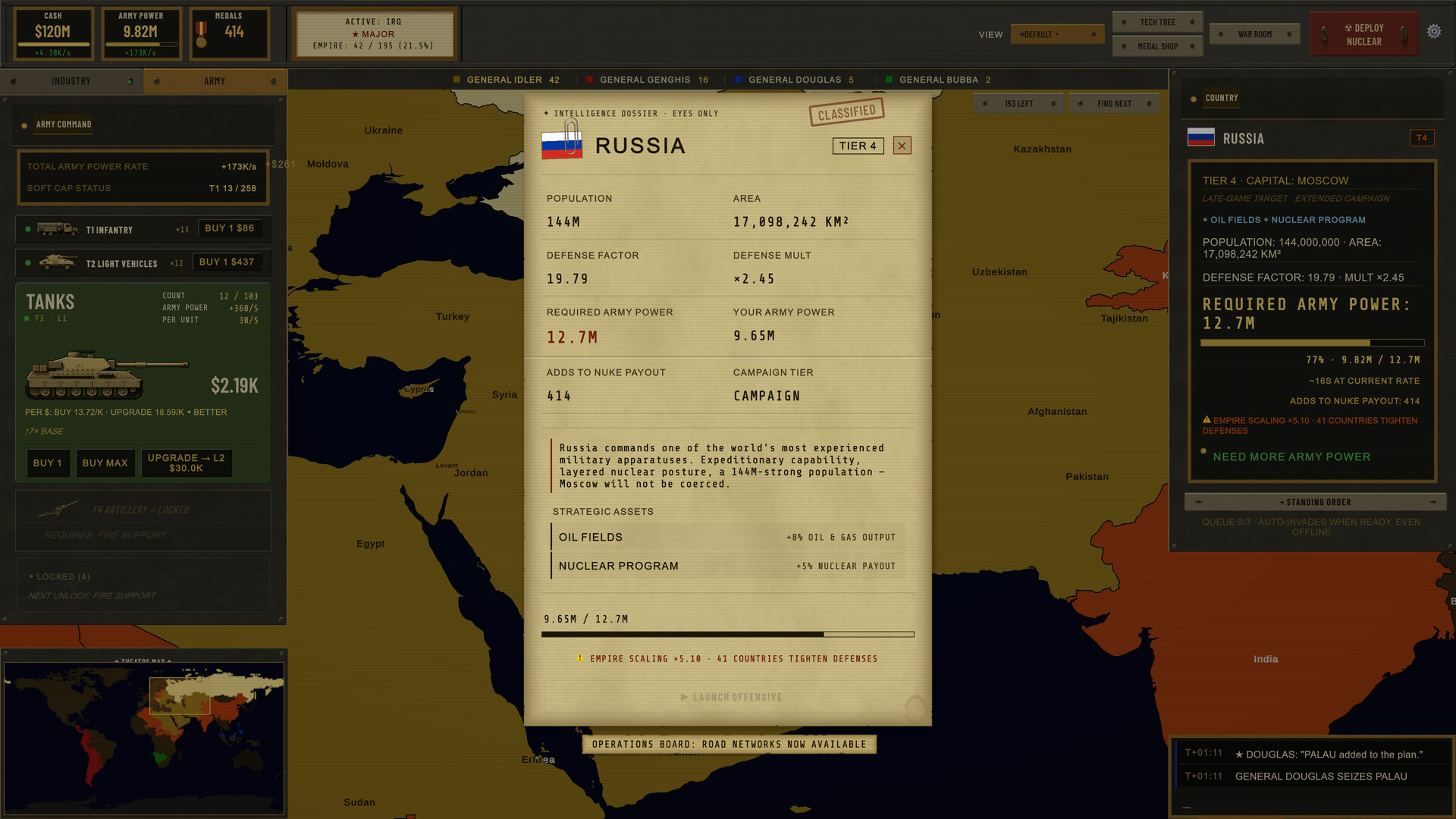The width and height of the screenshot is (1456, 819).
Task: Select the Country tab header
Action: 1221,98
